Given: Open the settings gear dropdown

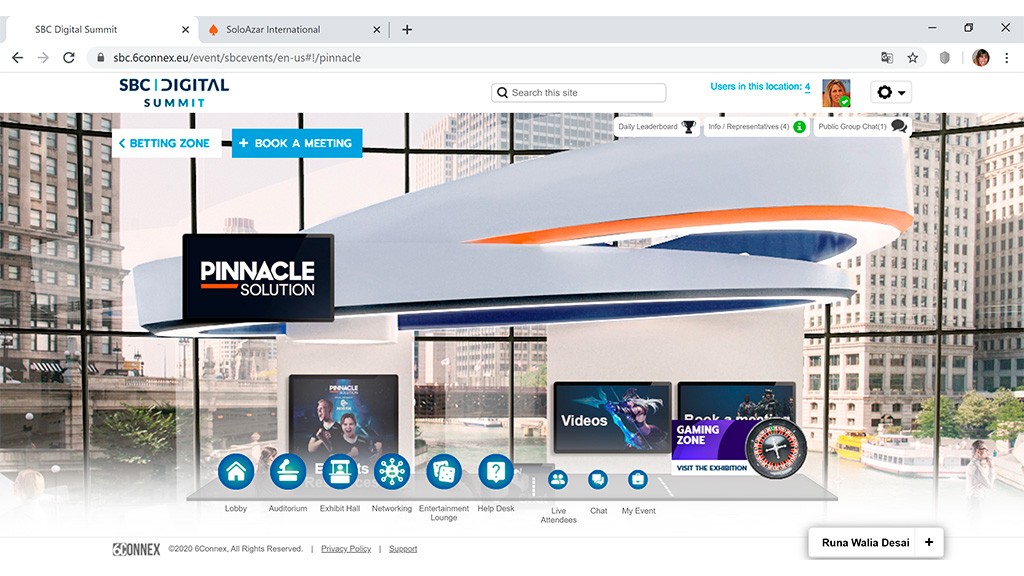Looking at the screenshot, I should 891,92.
